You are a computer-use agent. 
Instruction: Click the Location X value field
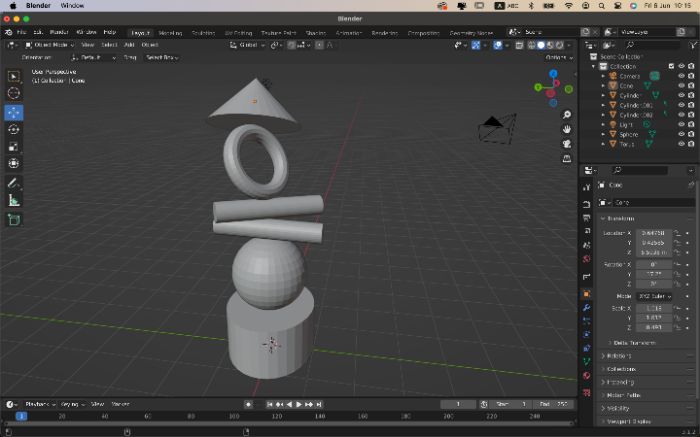pos(654,233)
